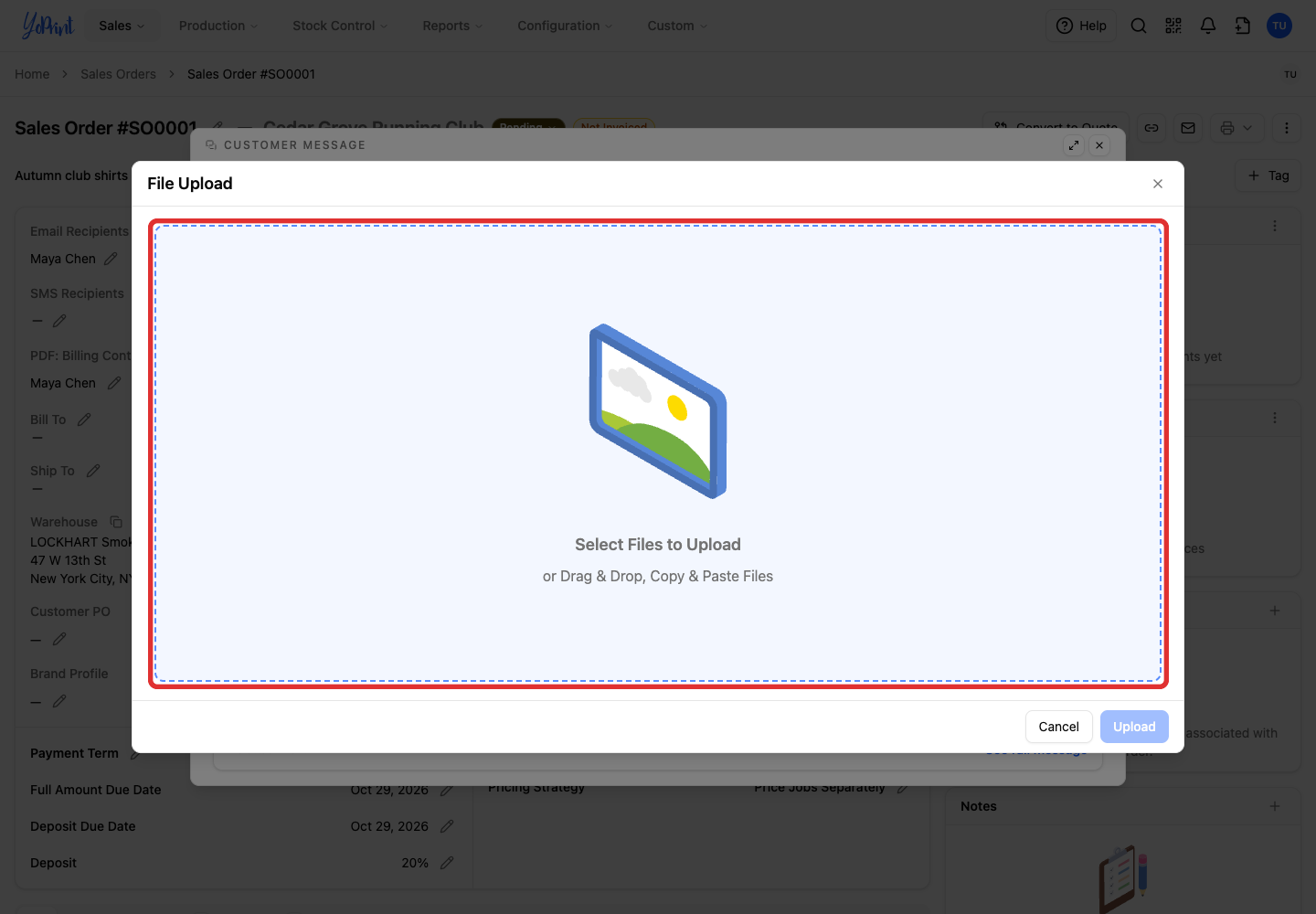Click the YoPrint logo
The width and height of the screenshot is (1316, 914).
(48, 26)
